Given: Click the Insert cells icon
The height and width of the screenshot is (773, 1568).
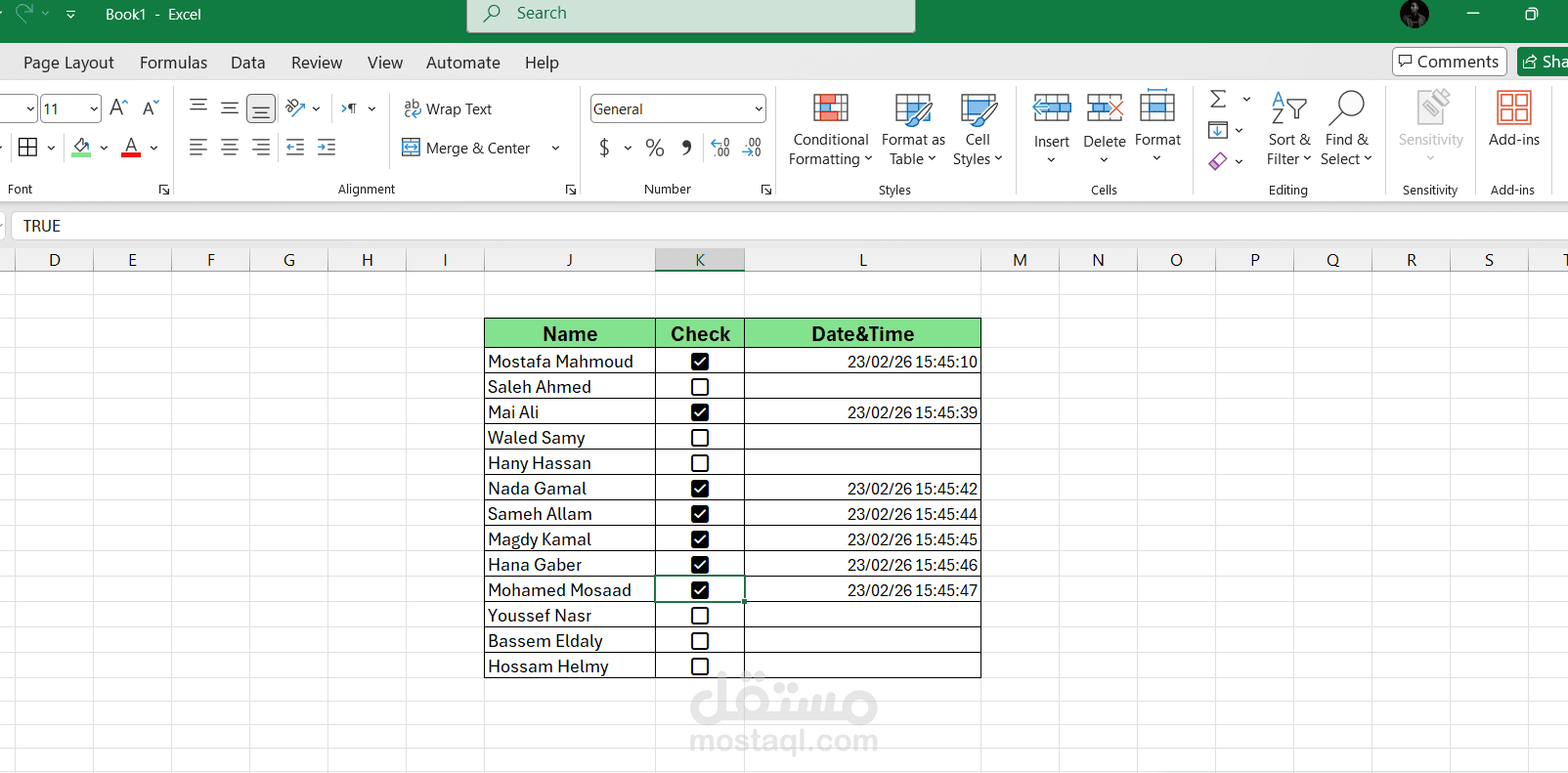Looking at the screenshot, I should coord(1052,108).
